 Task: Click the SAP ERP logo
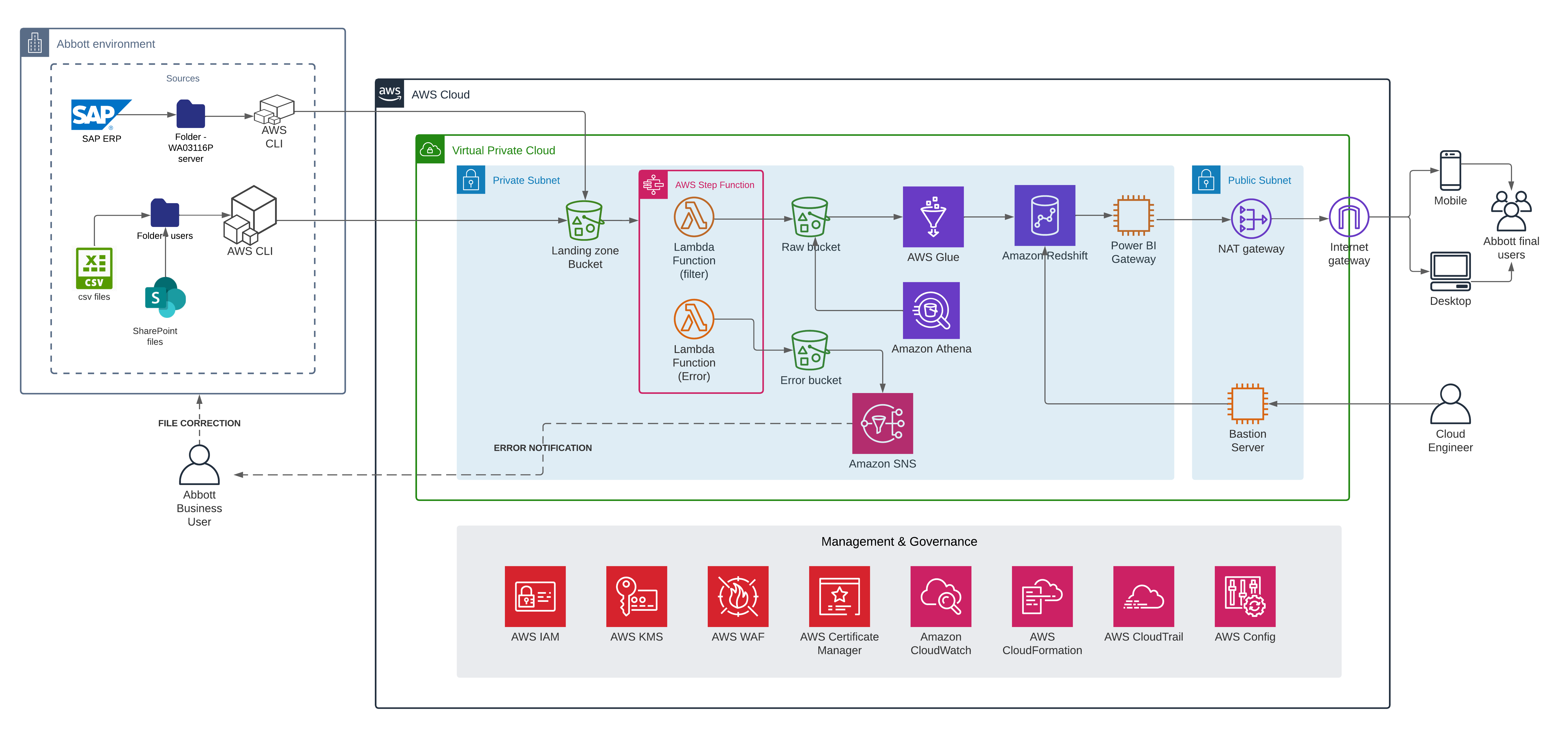(101, 114)
